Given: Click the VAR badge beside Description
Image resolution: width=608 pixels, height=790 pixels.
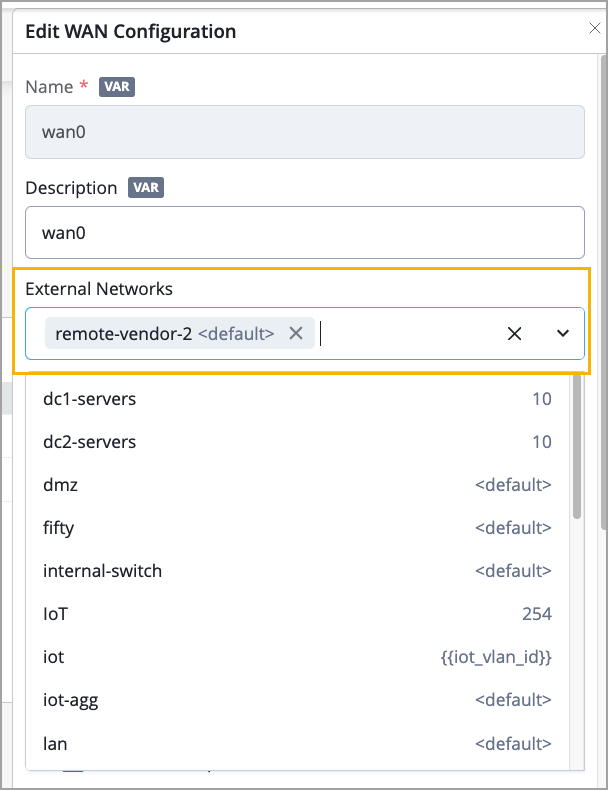Looking at the screenshot, I should (145, 188).
